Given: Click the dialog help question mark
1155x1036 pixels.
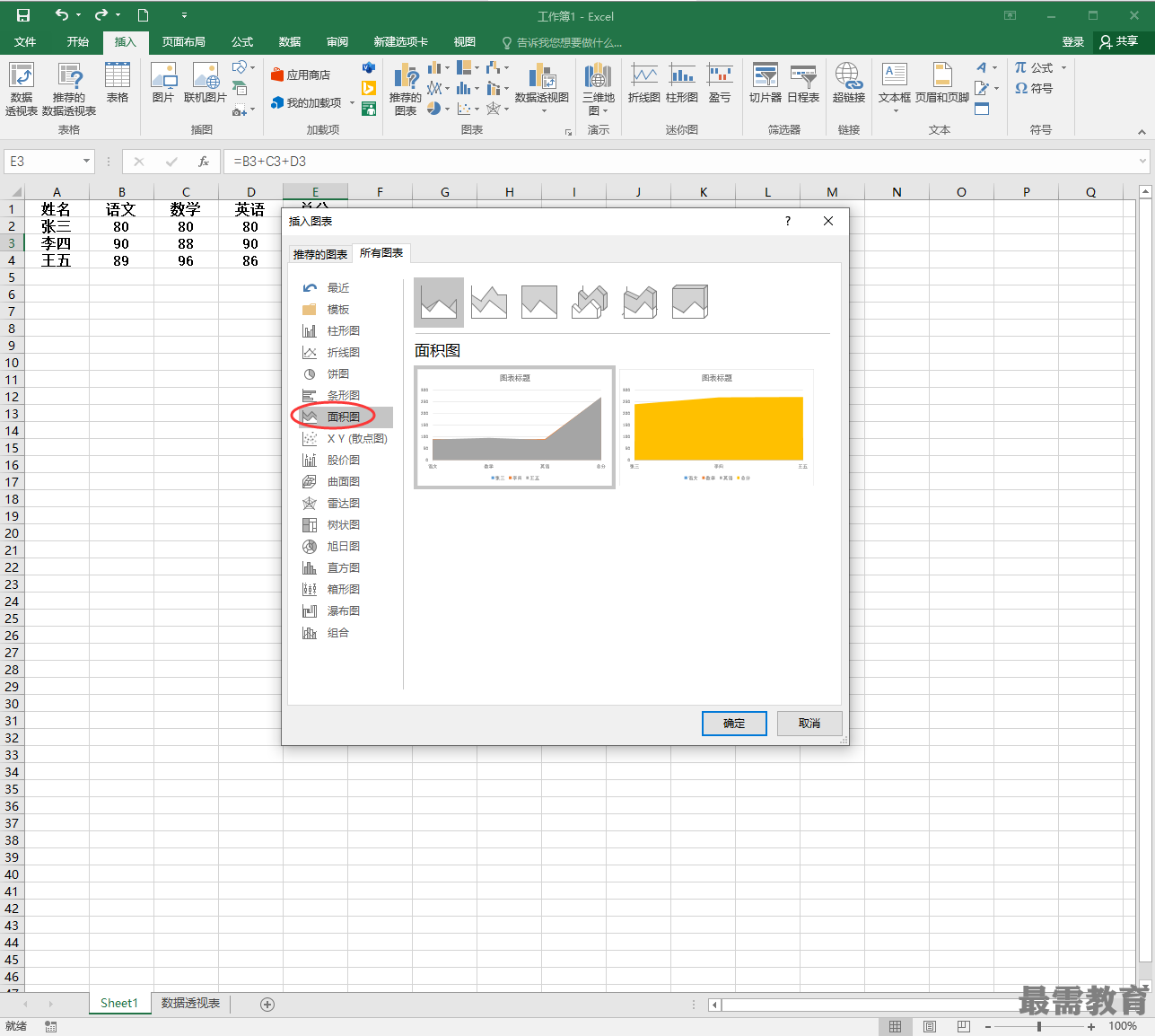Looking at the screenshot, I should click(x=788, y=221).
